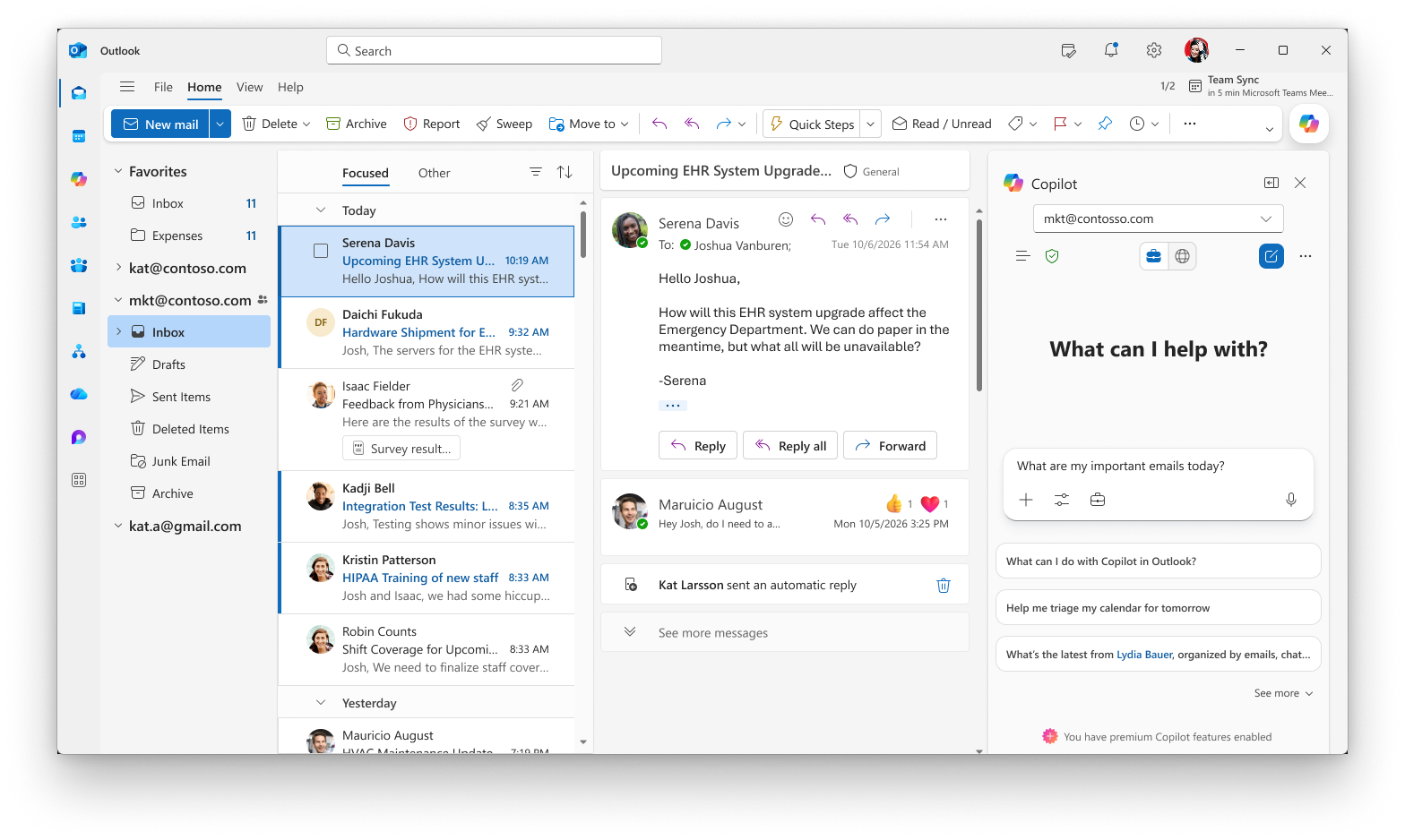Open Settings gear in title bar

(x=1154, y=50)
